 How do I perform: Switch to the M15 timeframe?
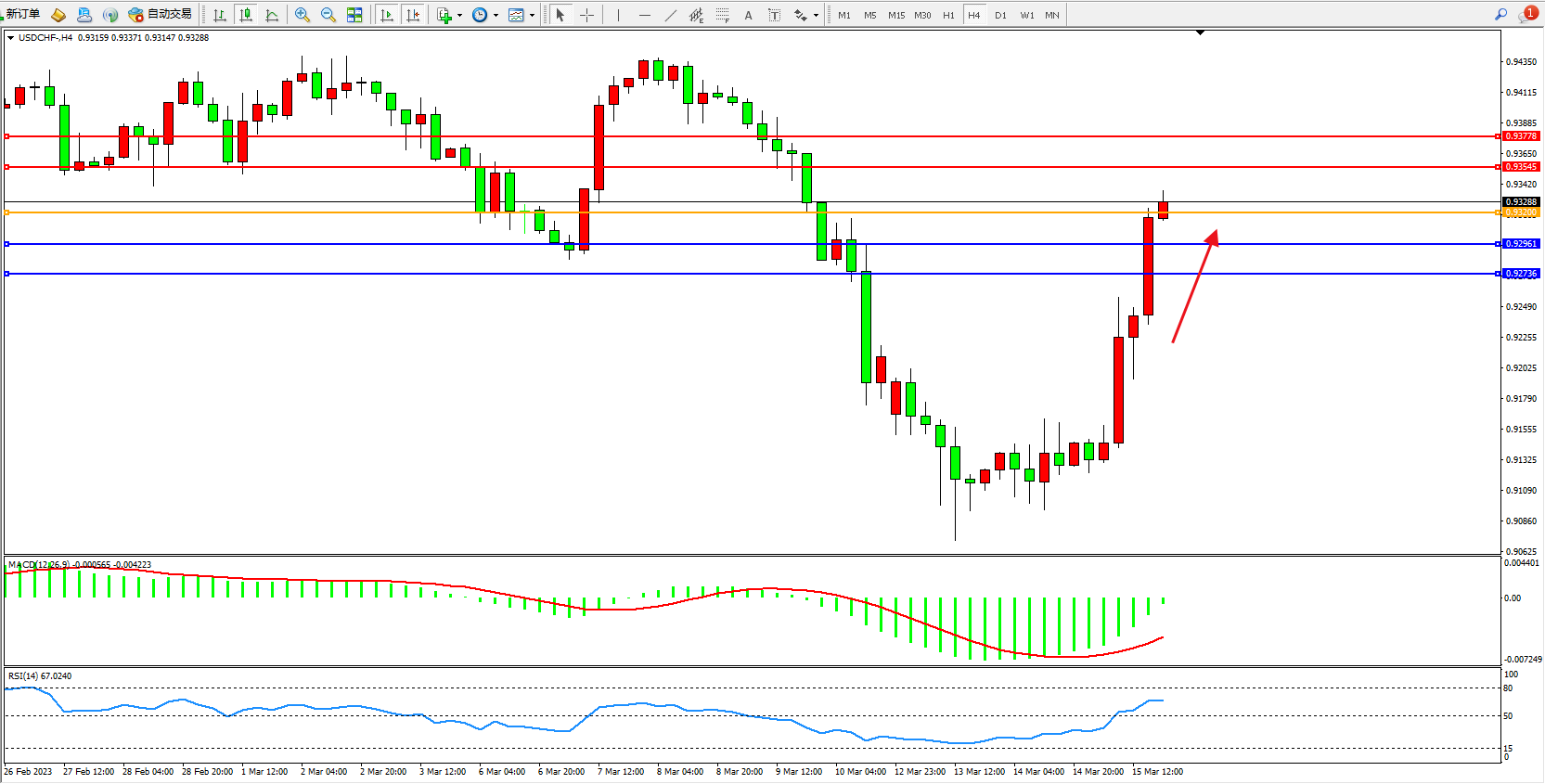(x=895, y=15)
